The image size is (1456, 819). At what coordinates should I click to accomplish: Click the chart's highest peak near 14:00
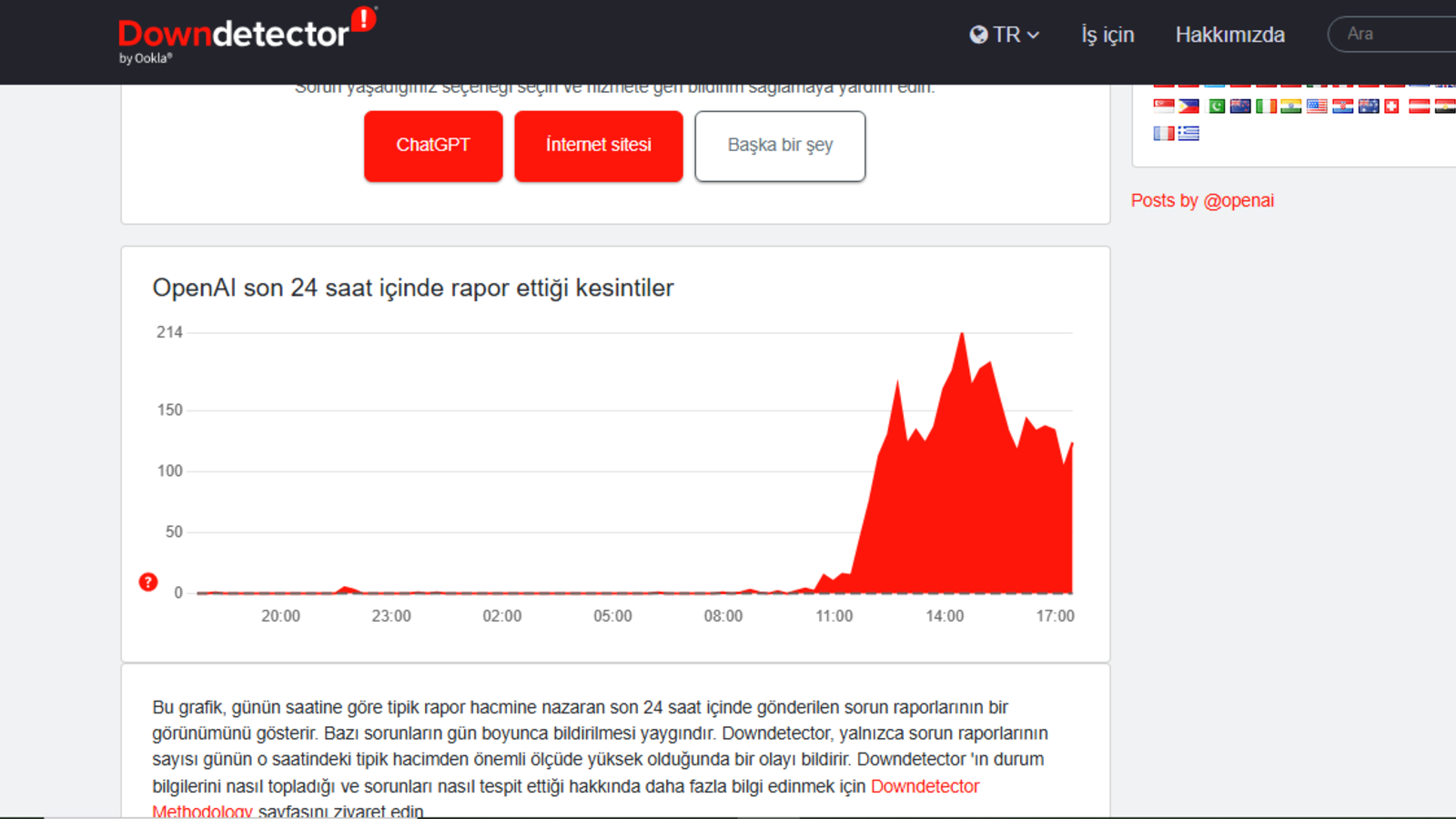(x=962, y=335)
